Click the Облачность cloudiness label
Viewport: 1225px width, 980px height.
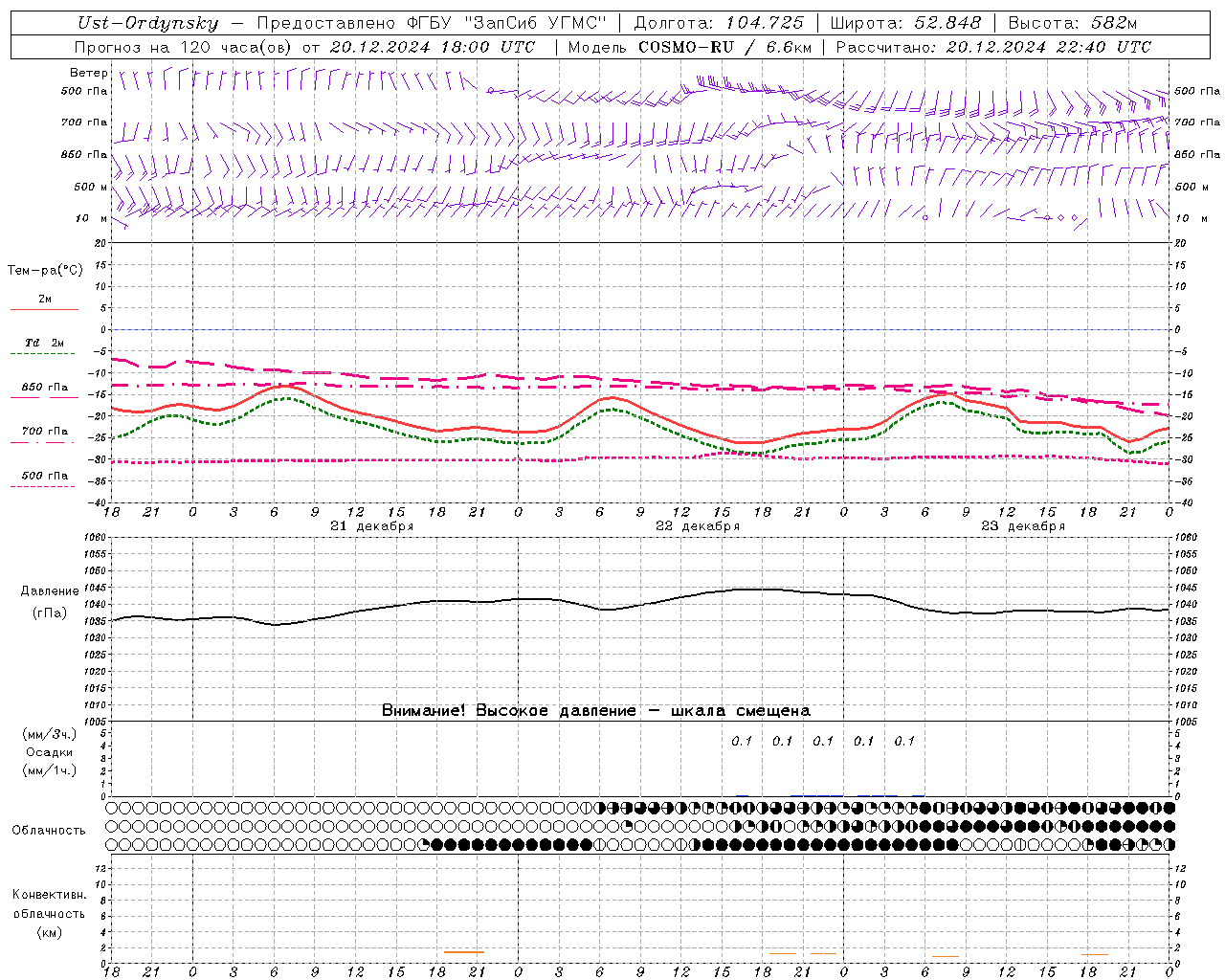[x=49, y=831]
